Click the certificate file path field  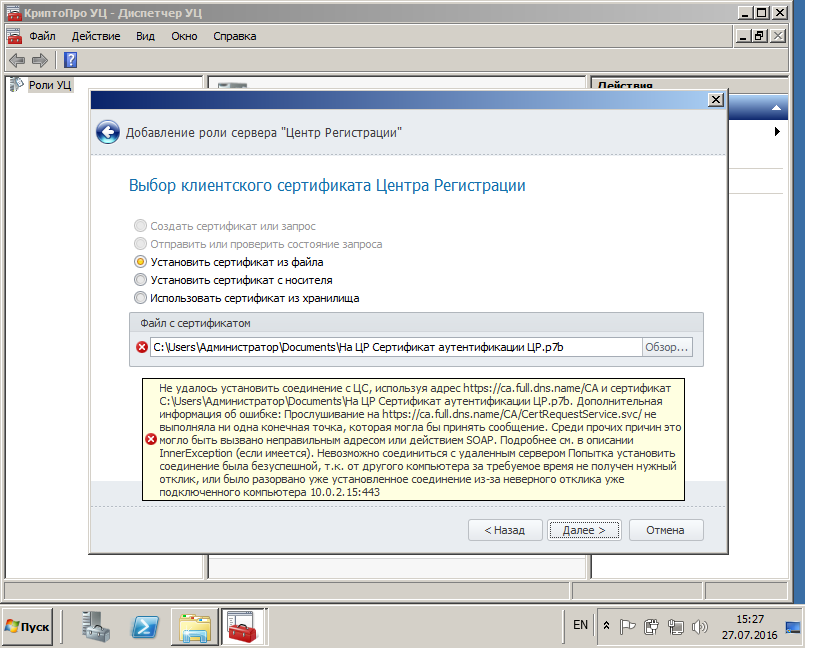pyautogui.click(x=396, y=347)
